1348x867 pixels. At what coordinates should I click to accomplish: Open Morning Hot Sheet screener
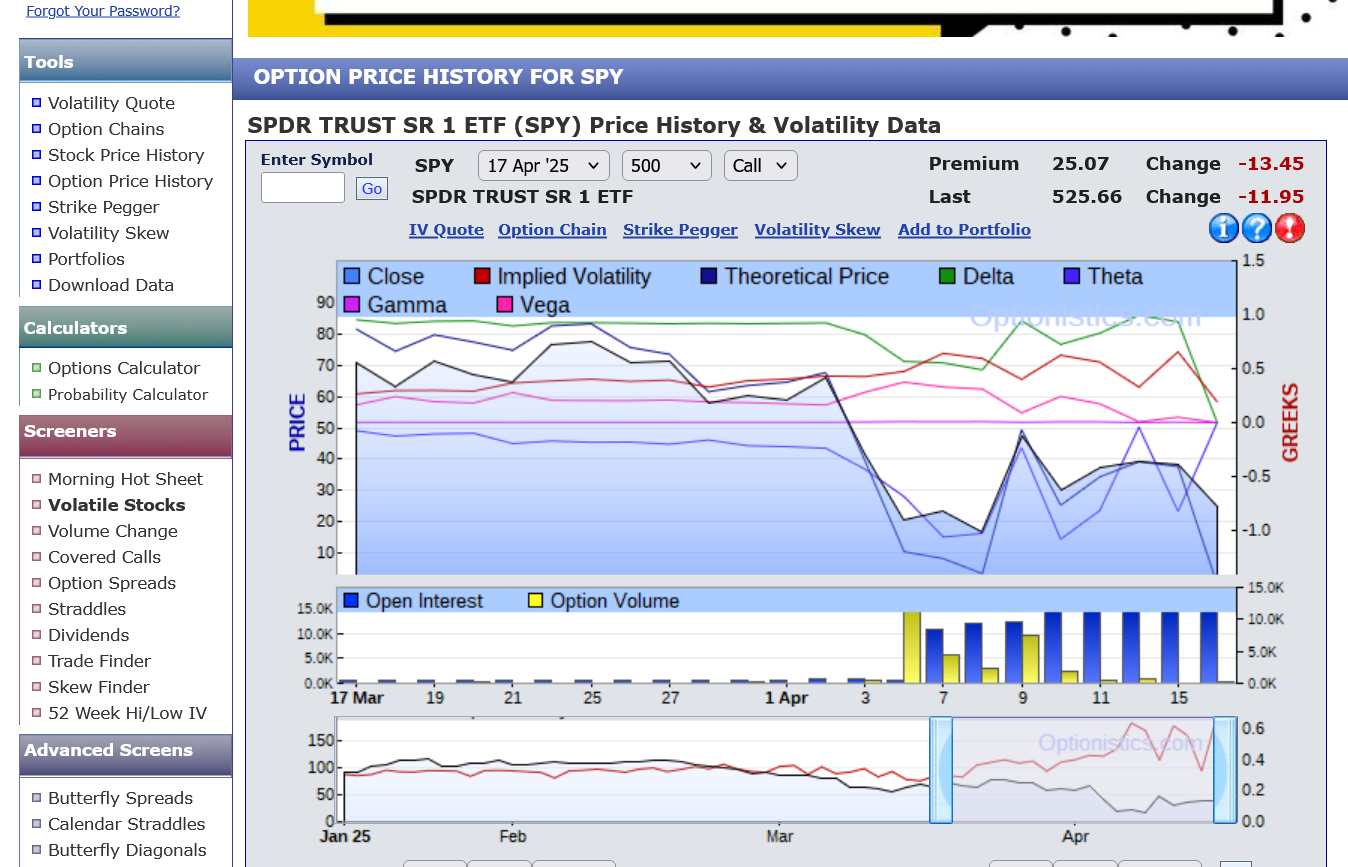[125, 479]
